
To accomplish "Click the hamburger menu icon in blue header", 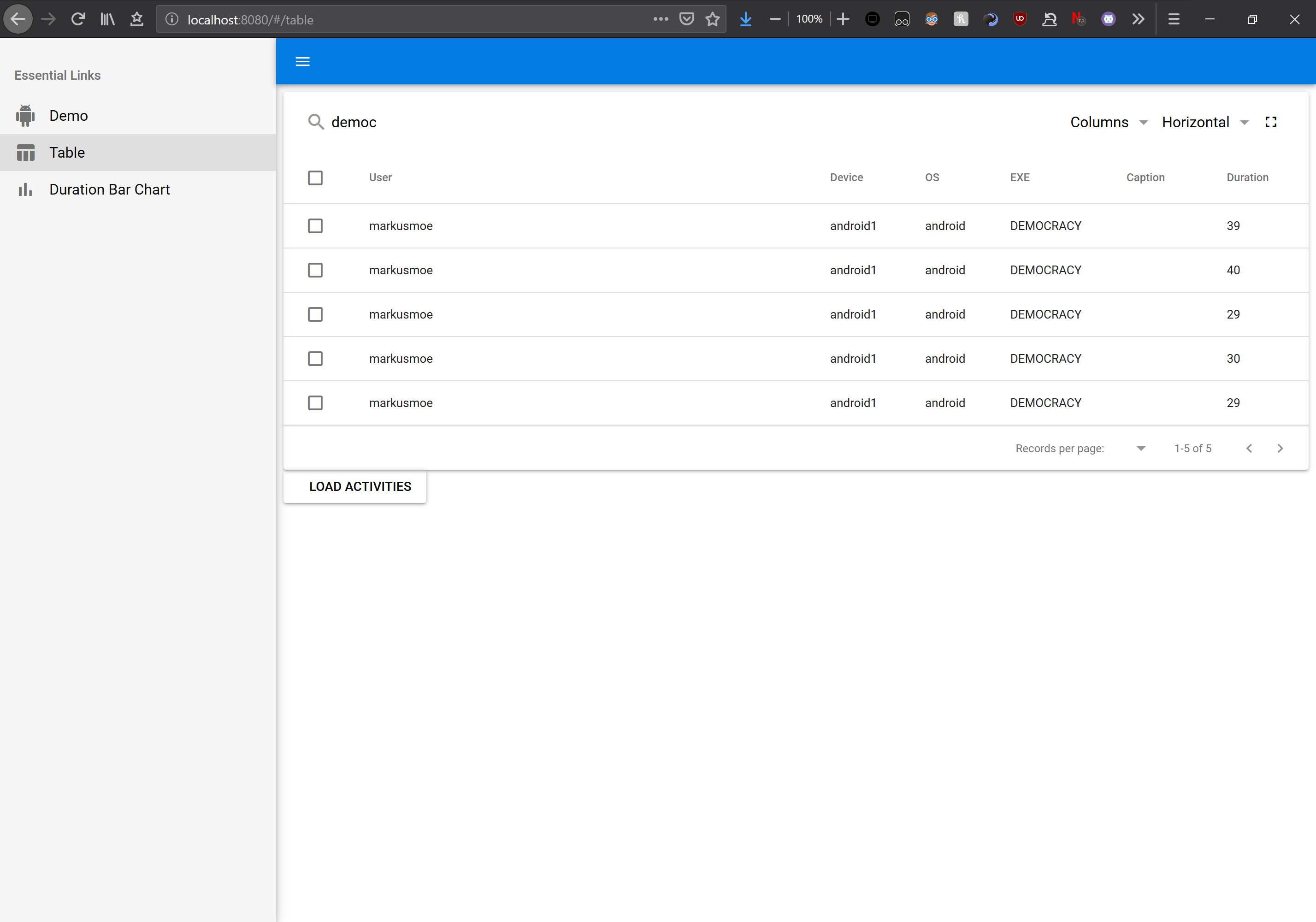I will click(x=302, y=61).
